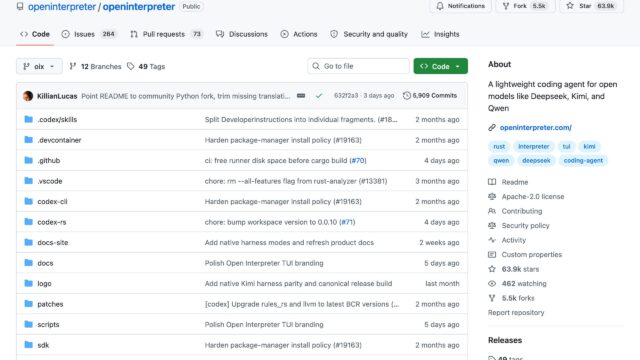View 63.9k stars stargazers
This screenshot has width=640, height=360.
pyautogui.click(x=514, y=269)
